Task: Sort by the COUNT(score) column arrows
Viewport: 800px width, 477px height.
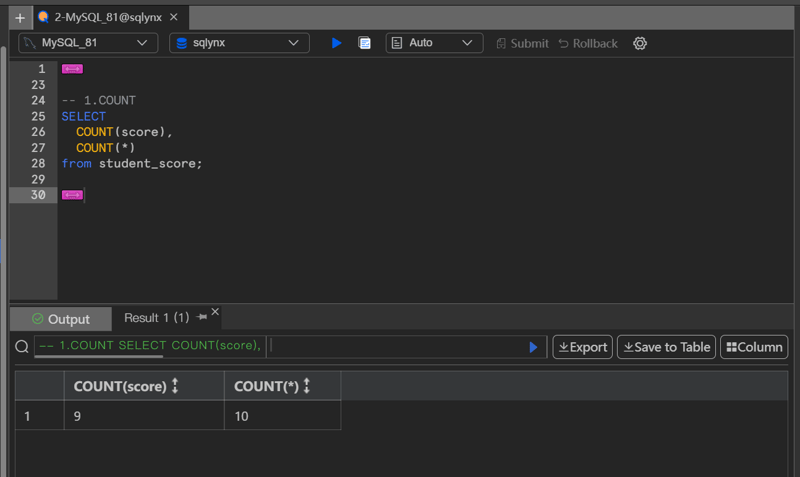Action: 175,386
